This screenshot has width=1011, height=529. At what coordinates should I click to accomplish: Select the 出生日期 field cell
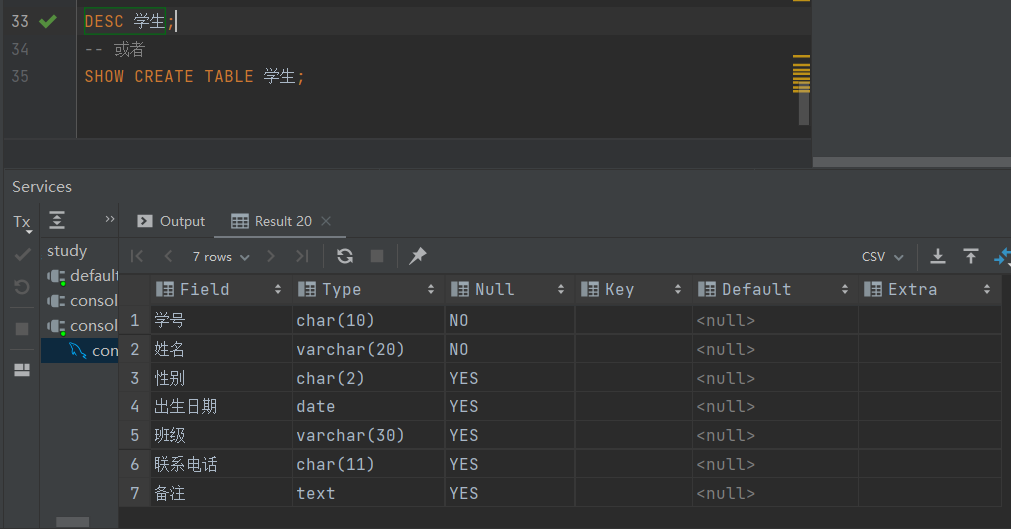(221, 406)
